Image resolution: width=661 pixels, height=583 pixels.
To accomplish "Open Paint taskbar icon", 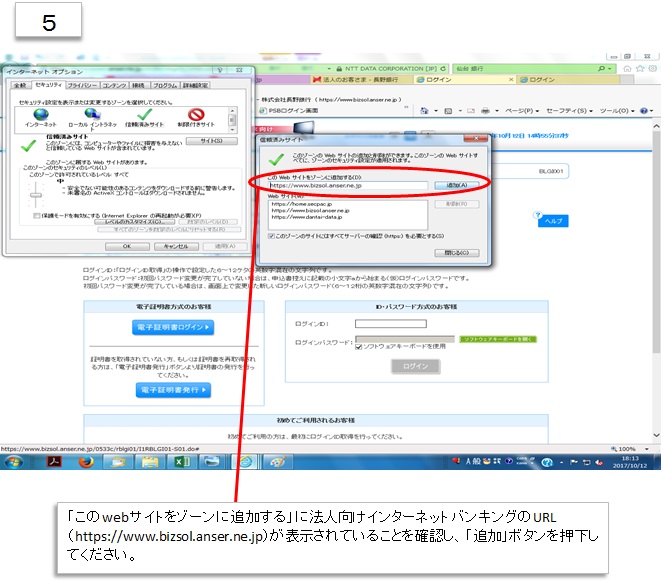I will tap(277, 462).
